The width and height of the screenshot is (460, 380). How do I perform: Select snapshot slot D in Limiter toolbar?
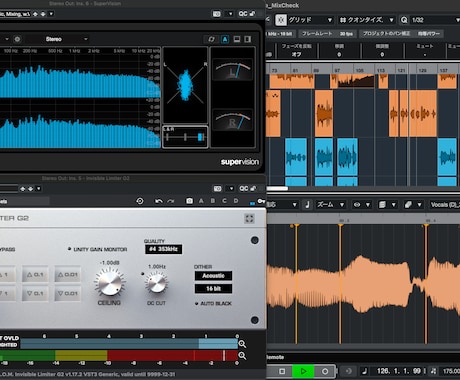[x=236, y=201]
